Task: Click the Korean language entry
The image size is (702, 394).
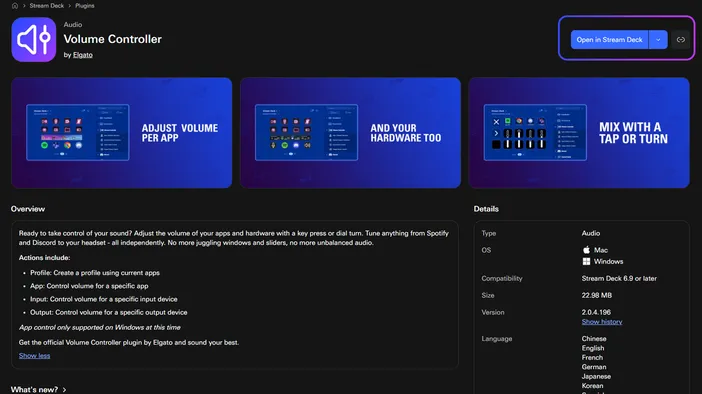Action: pos(592,386)
